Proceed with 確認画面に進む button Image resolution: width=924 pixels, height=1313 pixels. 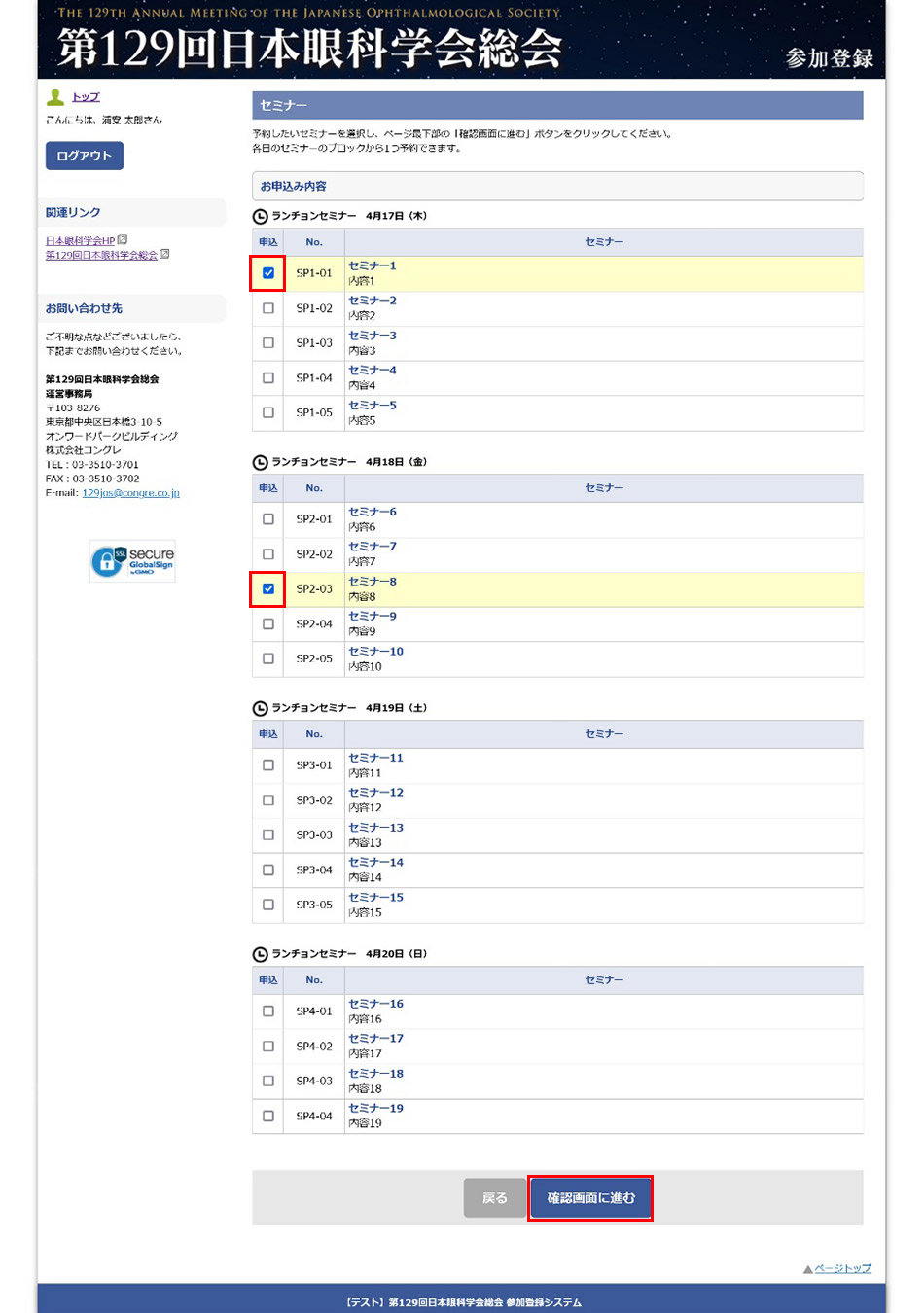pos(590,1198)
